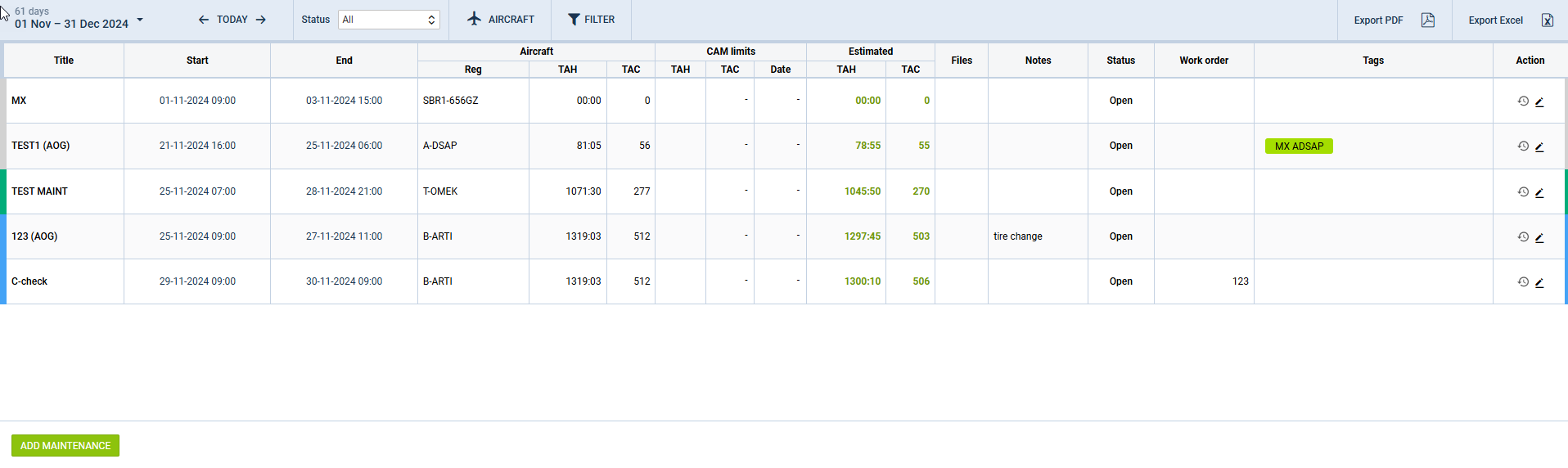Click the Work order column header
The height and width of the screenshot is (468, 1568).
click(1204, 61)
